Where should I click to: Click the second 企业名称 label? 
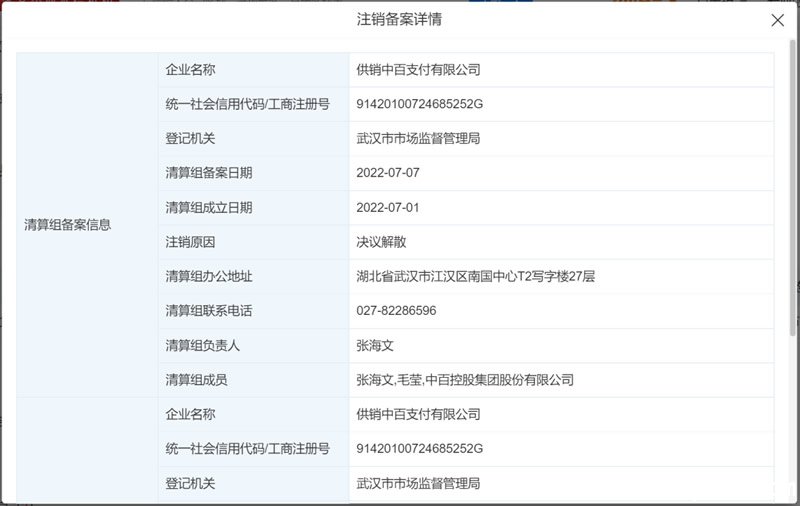pyautogui.click(x=190, y=414)
